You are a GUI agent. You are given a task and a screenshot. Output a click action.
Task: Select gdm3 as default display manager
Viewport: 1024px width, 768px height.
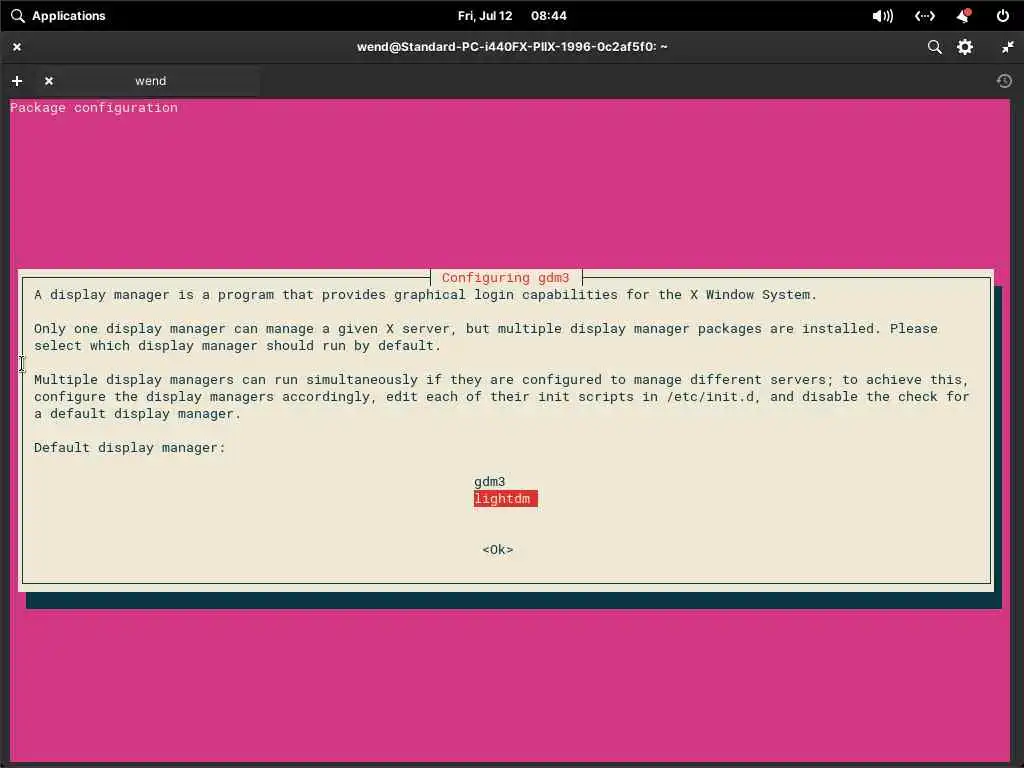tap(490, 482)
